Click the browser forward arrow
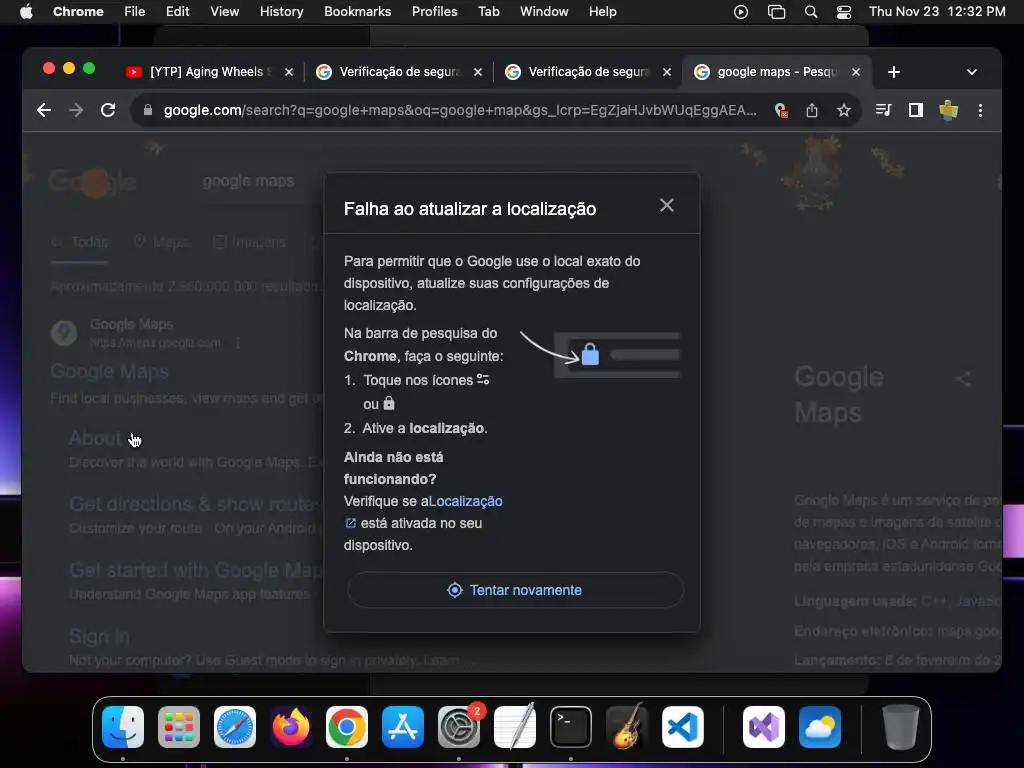Screen dimensions: 1024x768 pyautogui.click(x=76, y=110)
